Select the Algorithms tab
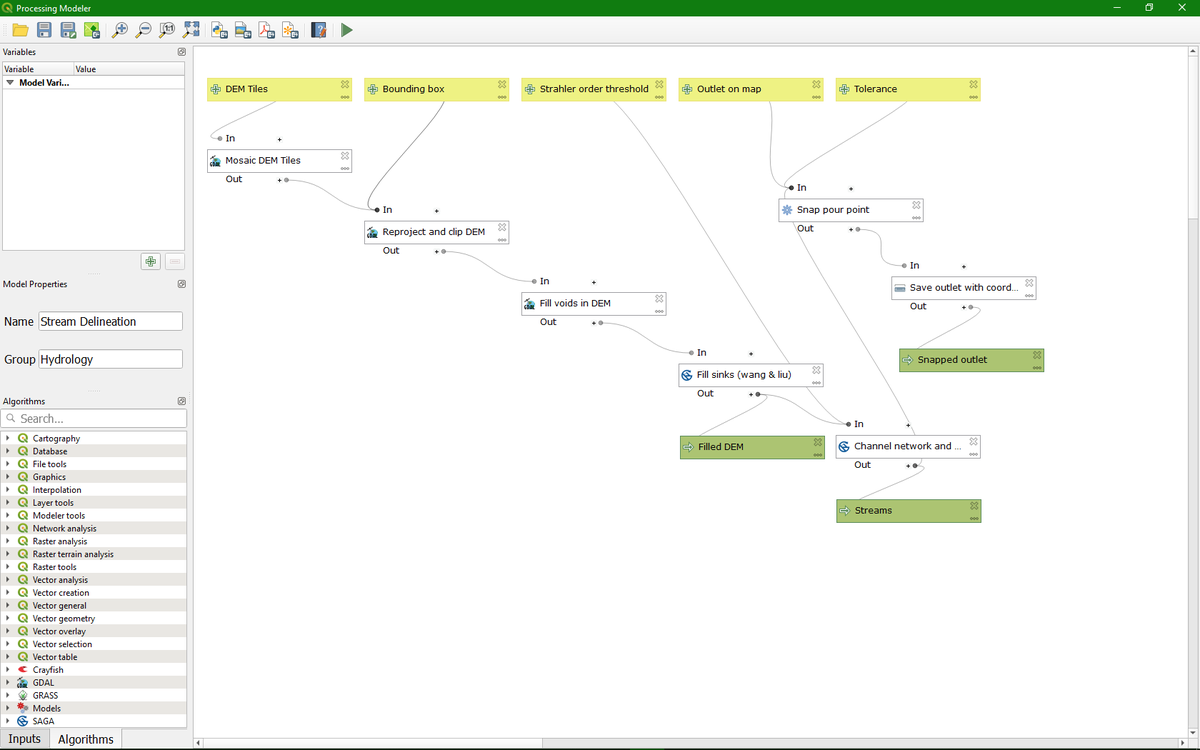 pyautogui.click(x=85, y=739)
